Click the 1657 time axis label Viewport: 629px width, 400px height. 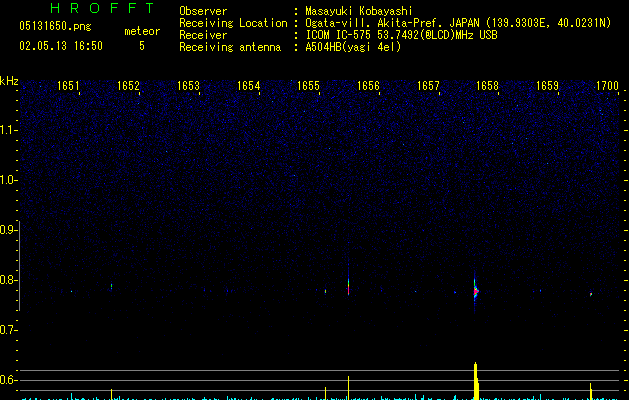pos(428,86)
